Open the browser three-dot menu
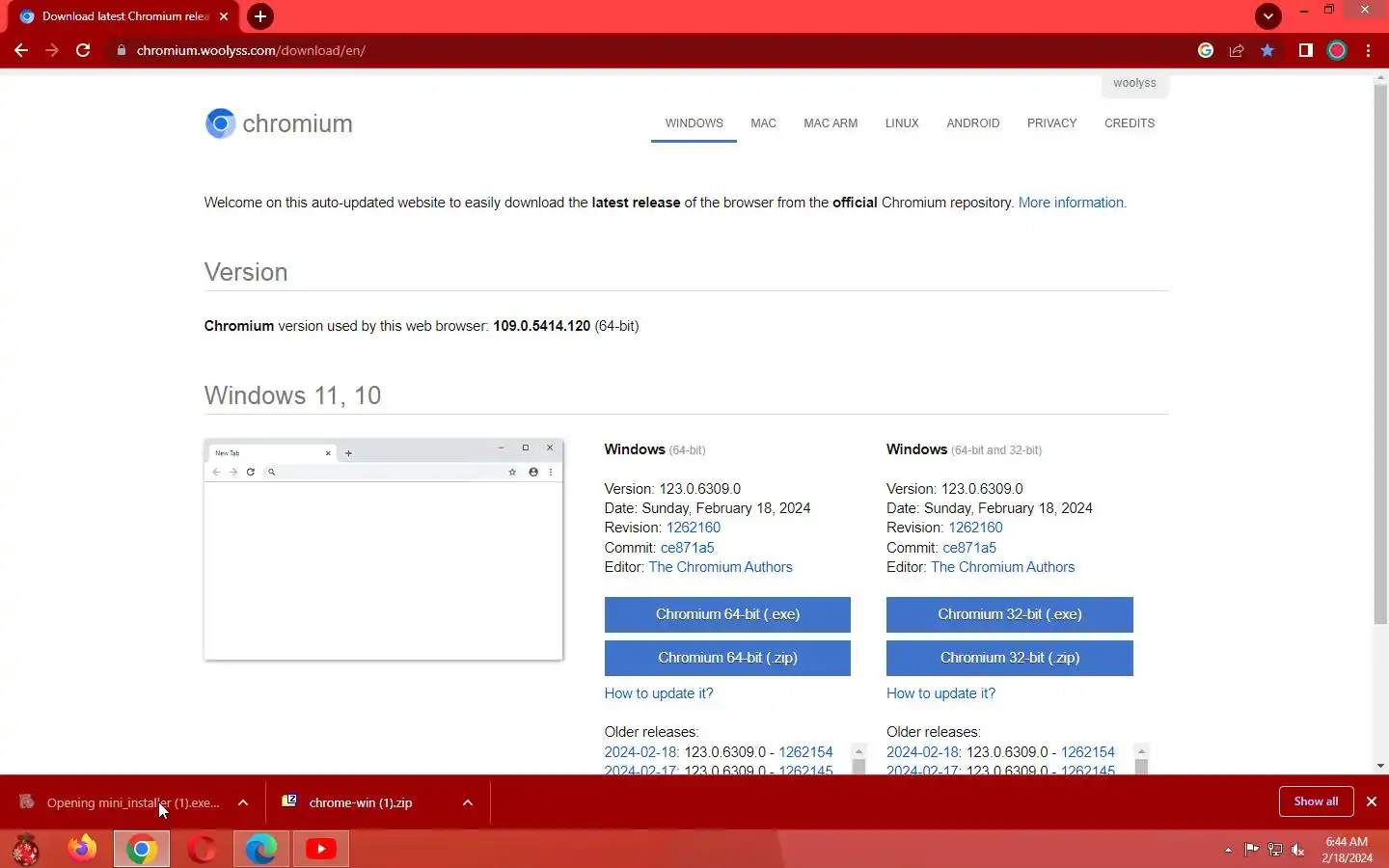Viewport: 1389px width, 868px height. [x=1369, y=50]
